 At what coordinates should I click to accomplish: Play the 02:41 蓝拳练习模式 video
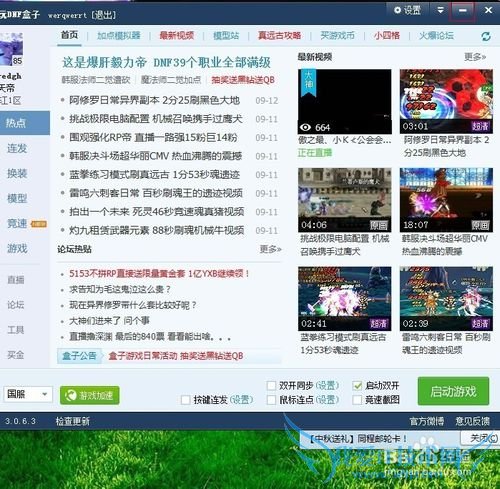coord(344,299)
